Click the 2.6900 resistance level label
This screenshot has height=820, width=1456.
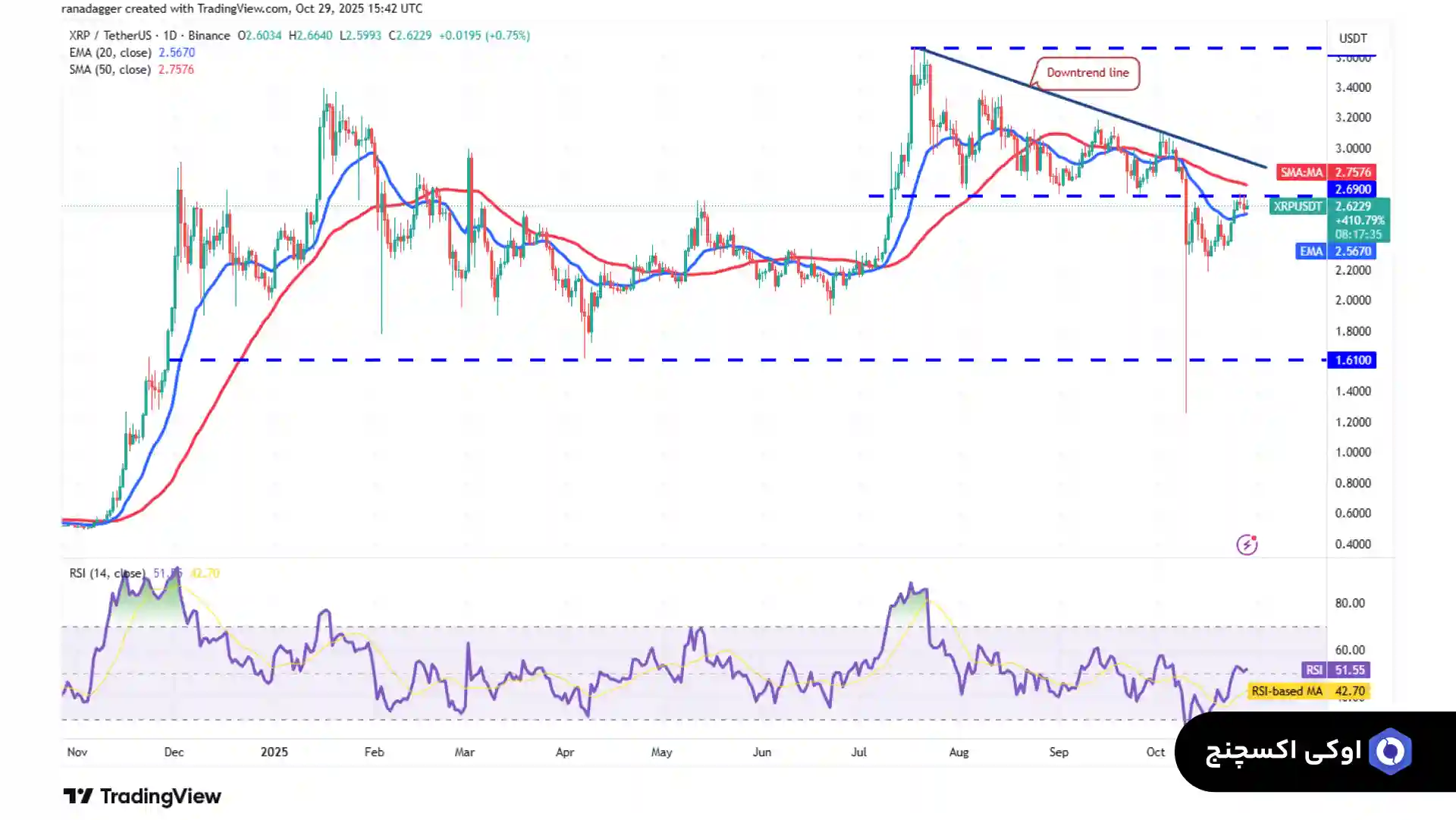pos(1352,190)
